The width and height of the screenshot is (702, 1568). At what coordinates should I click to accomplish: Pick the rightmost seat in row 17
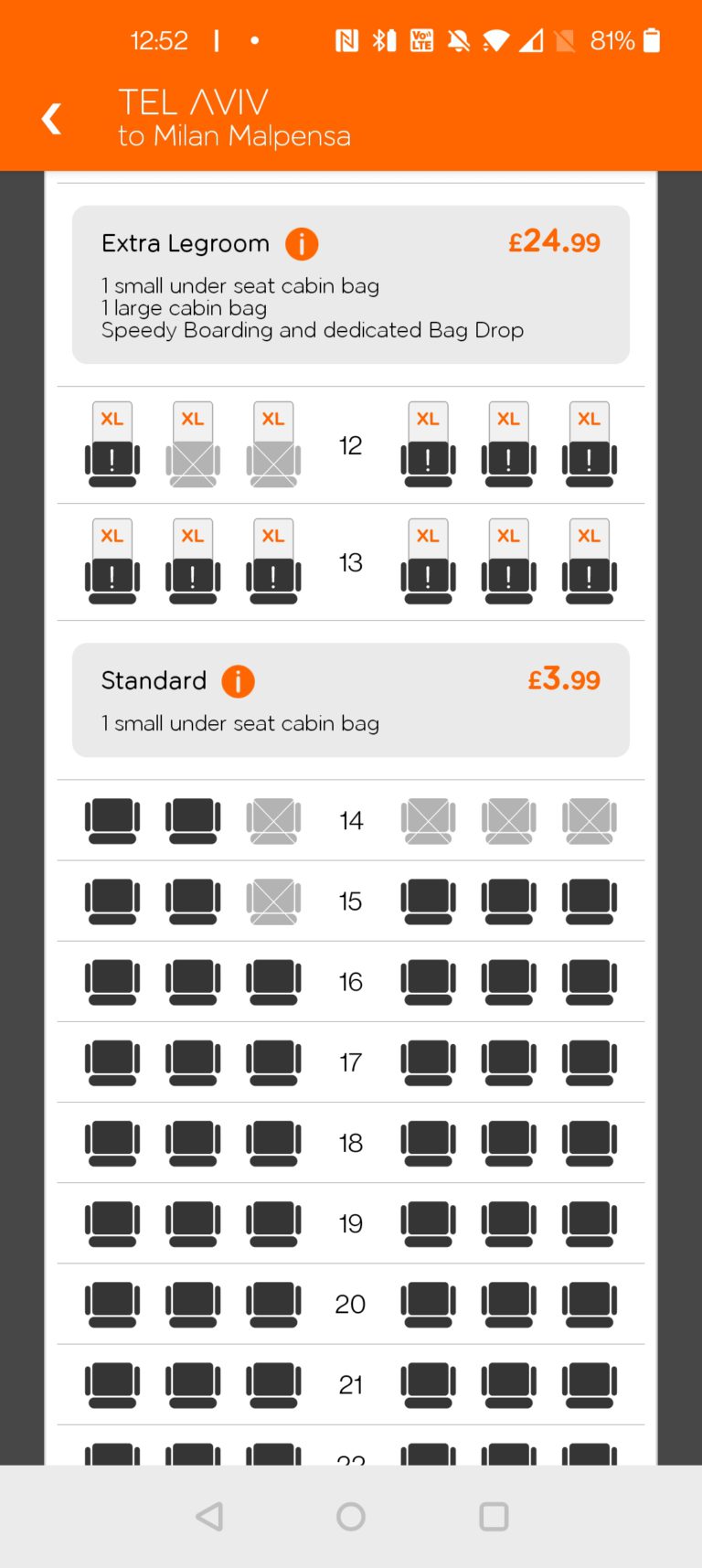click(590, 1062)
